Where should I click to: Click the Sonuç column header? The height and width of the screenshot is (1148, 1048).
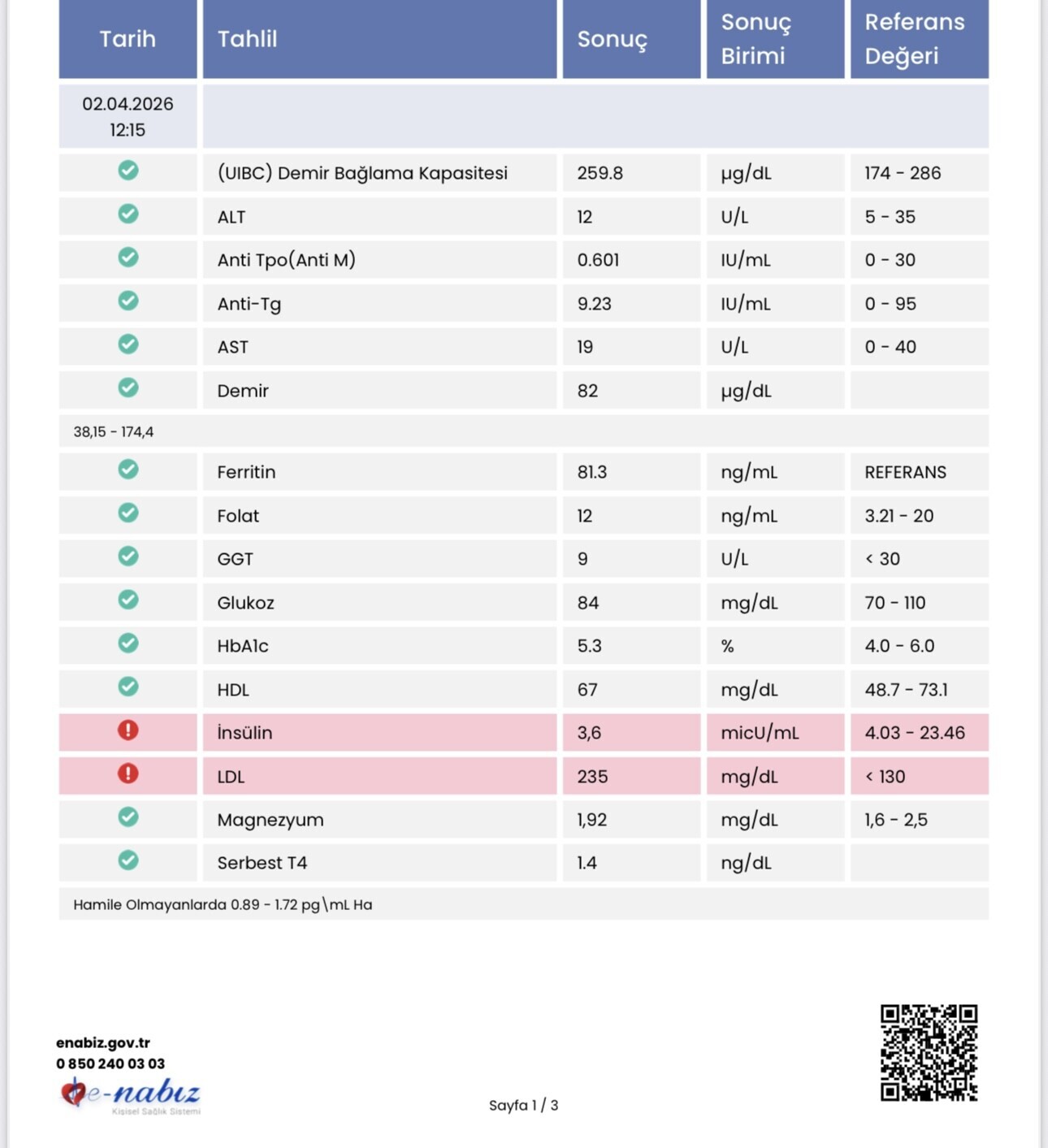[x=612, y=39]
